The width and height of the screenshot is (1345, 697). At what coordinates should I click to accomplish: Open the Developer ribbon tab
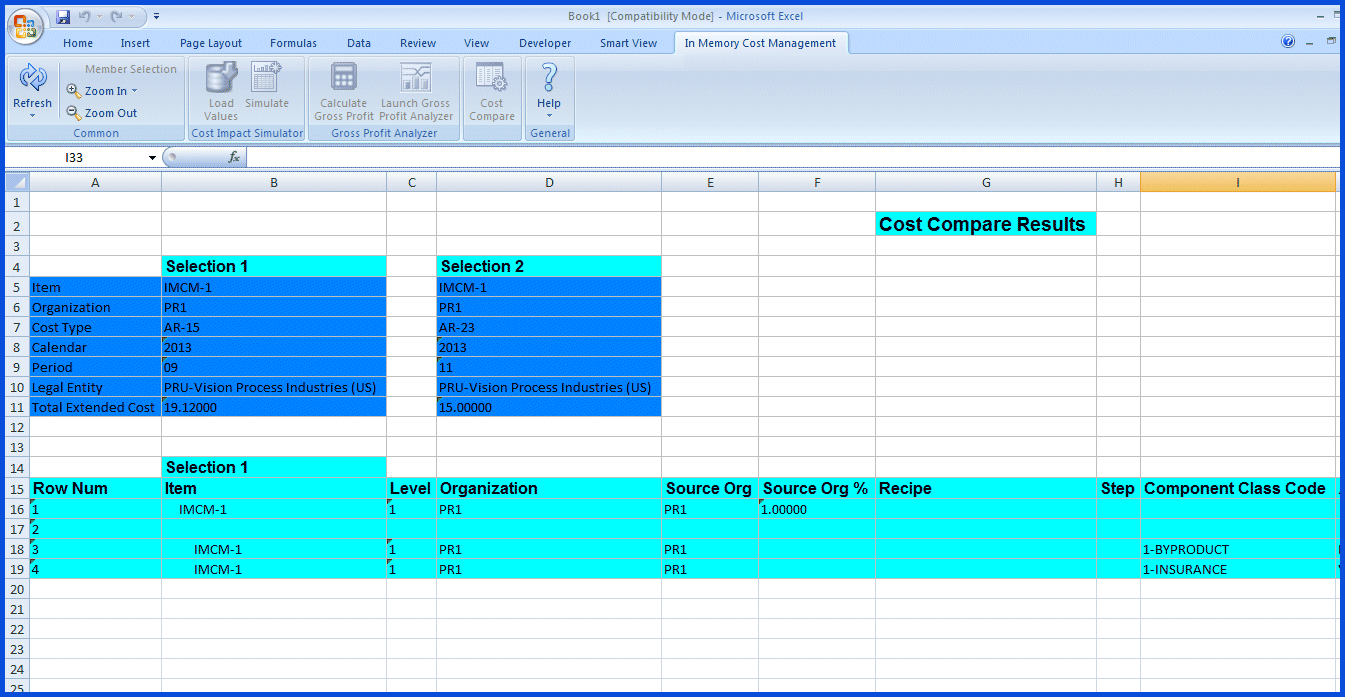(545, 42)
